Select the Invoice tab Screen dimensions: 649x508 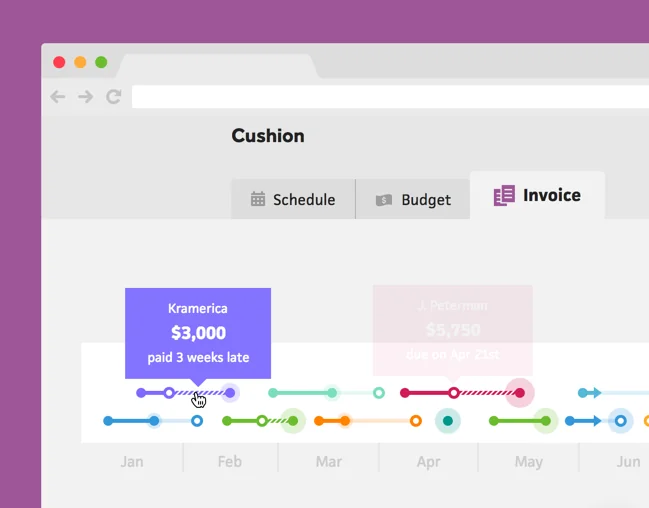[537, 195]
